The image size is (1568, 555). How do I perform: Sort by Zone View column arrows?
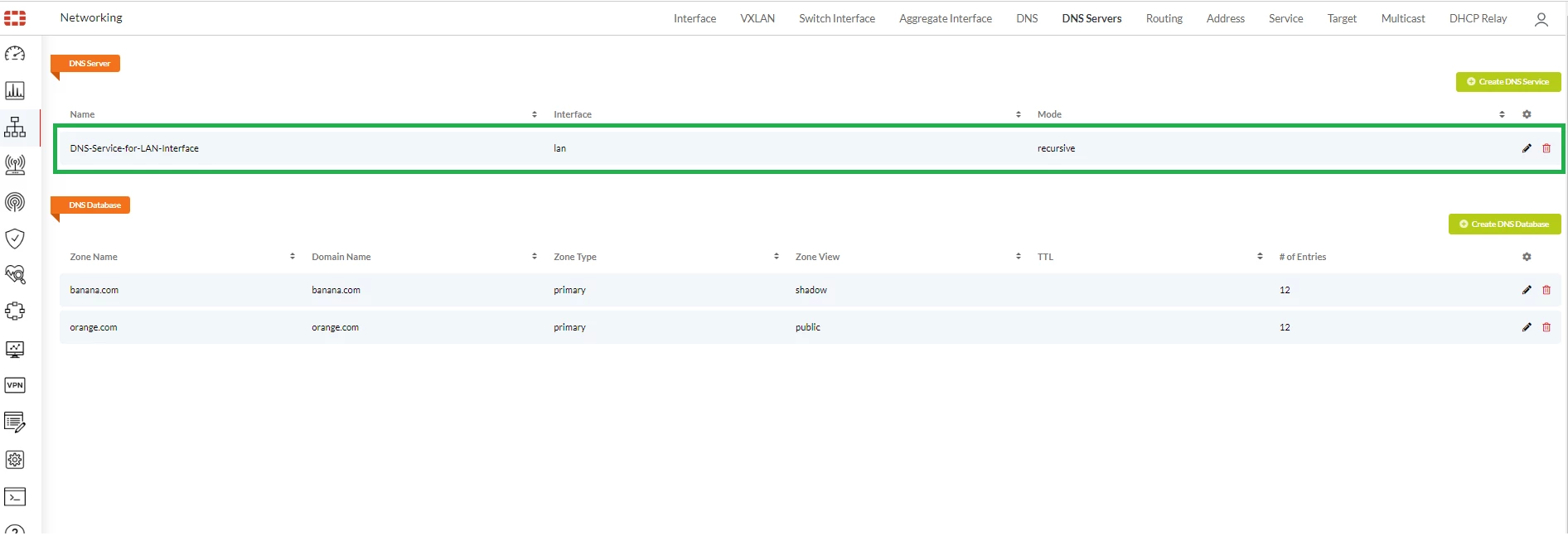coord(1019,257)
